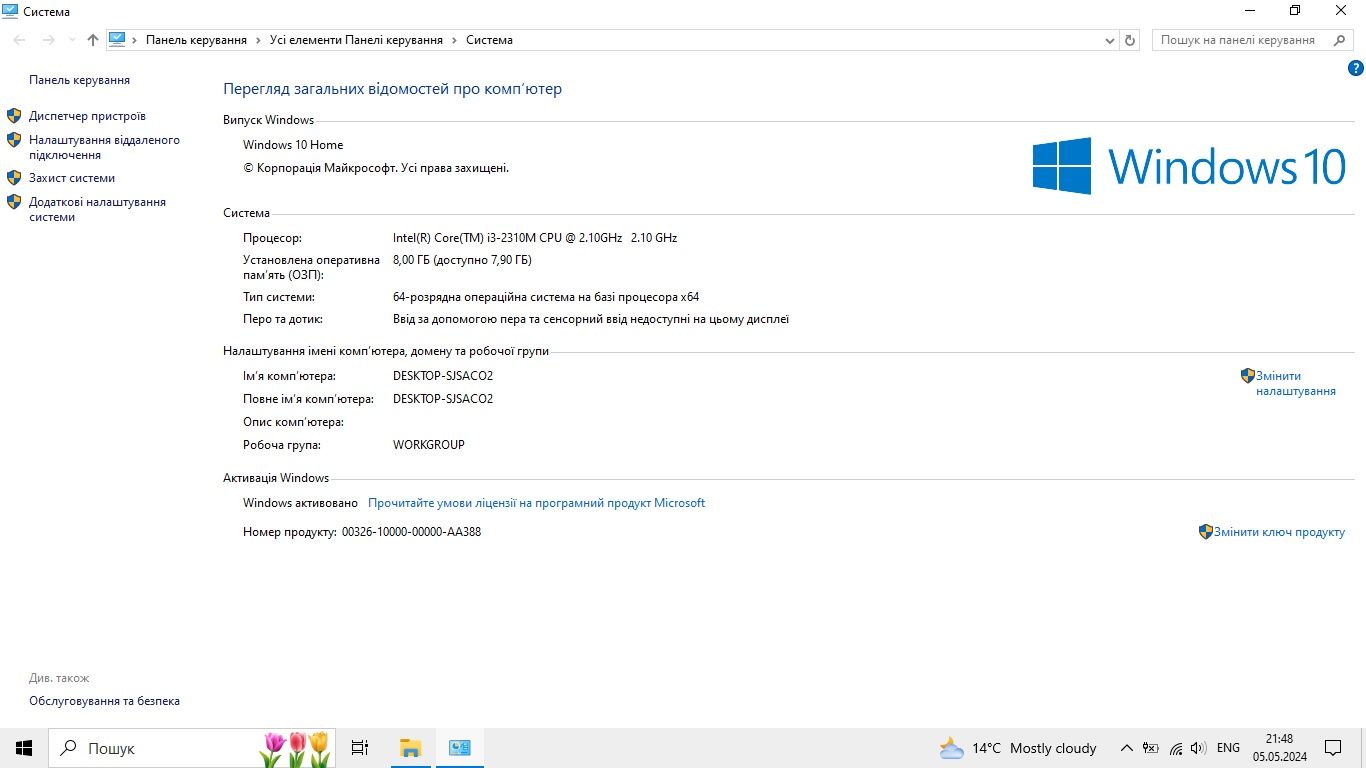Open the Action Center notifications icon

coord(1333,748)
